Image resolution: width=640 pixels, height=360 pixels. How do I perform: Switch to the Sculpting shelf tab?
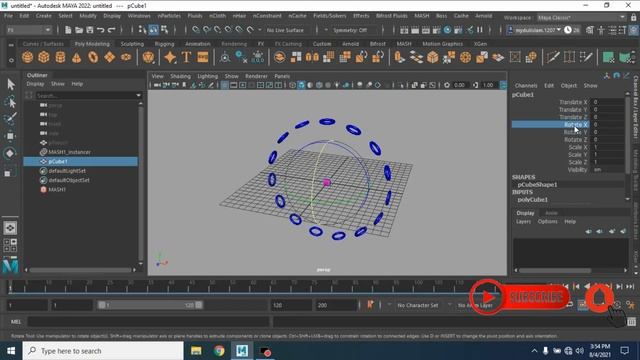click(132, 44)
